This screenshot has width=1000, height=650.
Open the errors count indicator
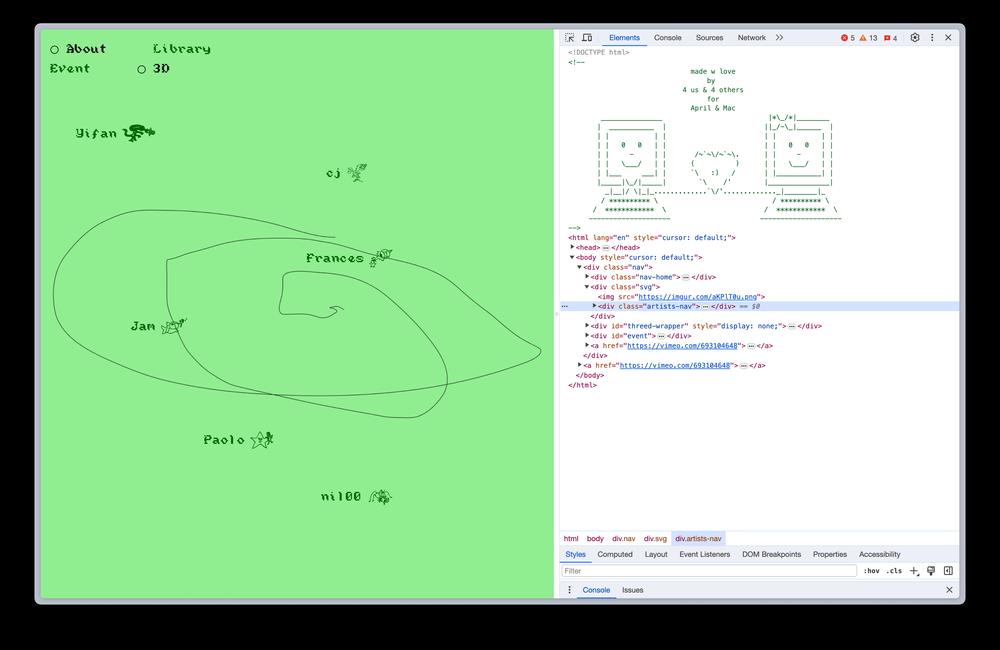848,38
